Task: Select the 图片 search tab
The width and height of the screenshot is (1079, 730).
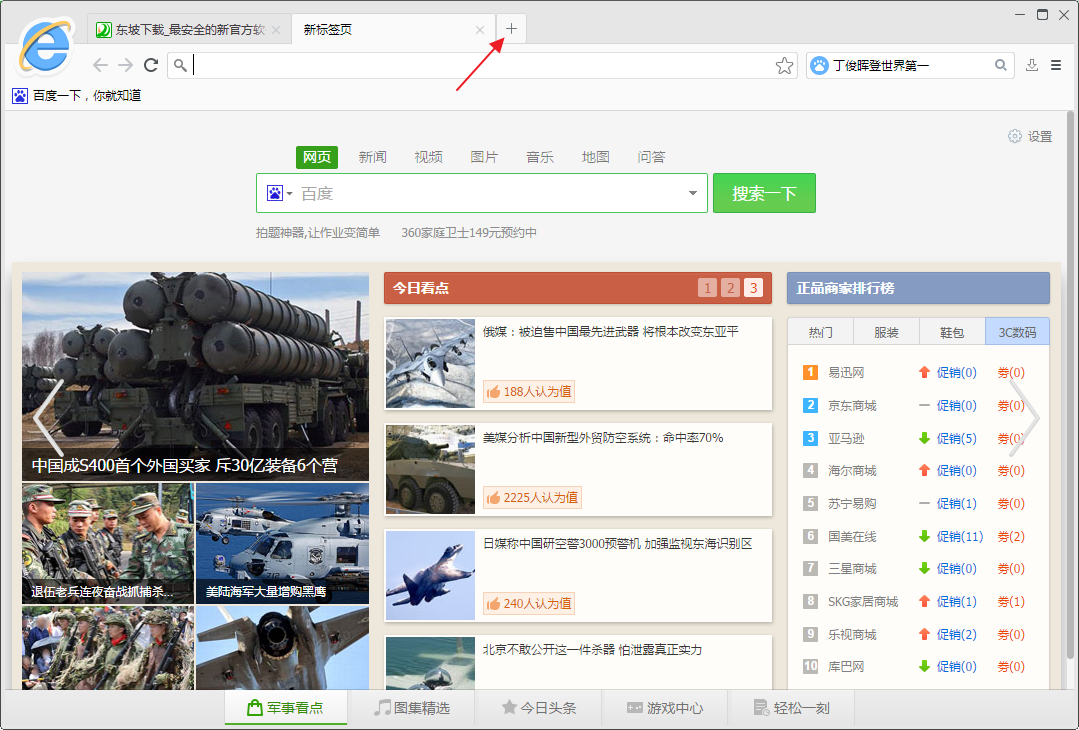Action: pos(484,157)
